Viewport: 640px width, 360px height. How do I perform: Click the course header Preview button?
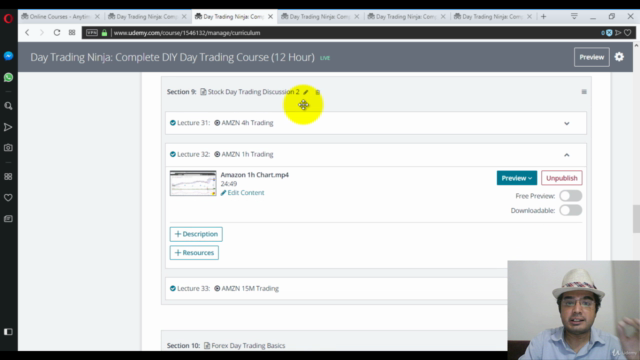592,57
